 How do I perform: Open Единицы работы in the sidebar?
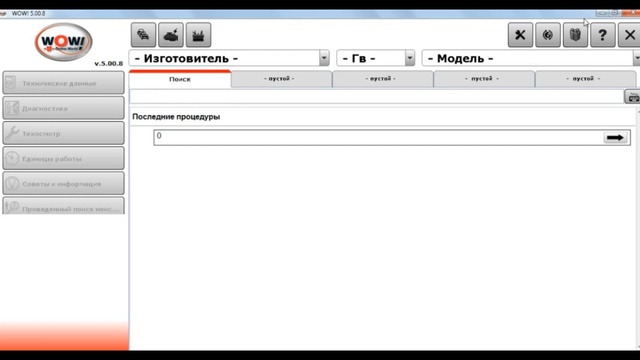pos(63,158)
